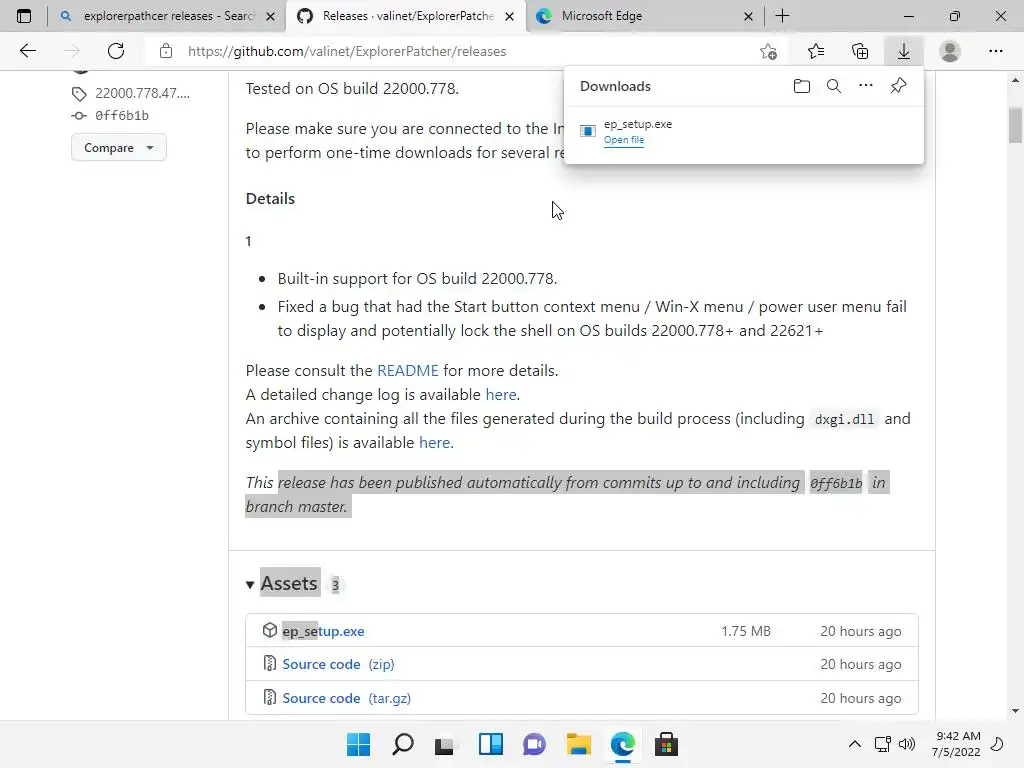The width and height of the screenshot is (1024, 768).
Task: Download Source code (tar.gz)
Action: coord(347,698)
